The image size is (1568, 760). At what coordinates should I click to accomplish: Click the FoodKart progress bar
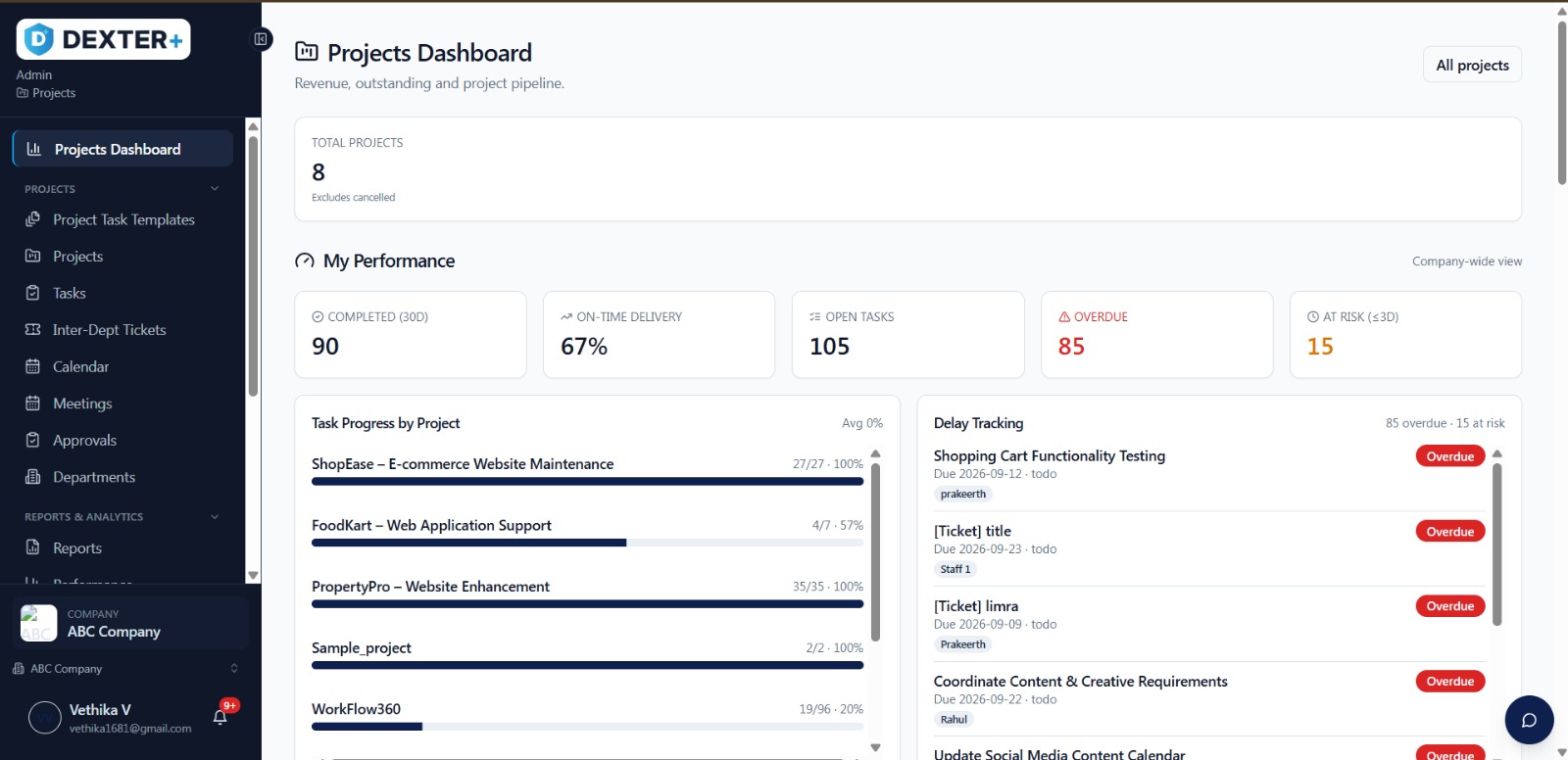tap(587, 543)
